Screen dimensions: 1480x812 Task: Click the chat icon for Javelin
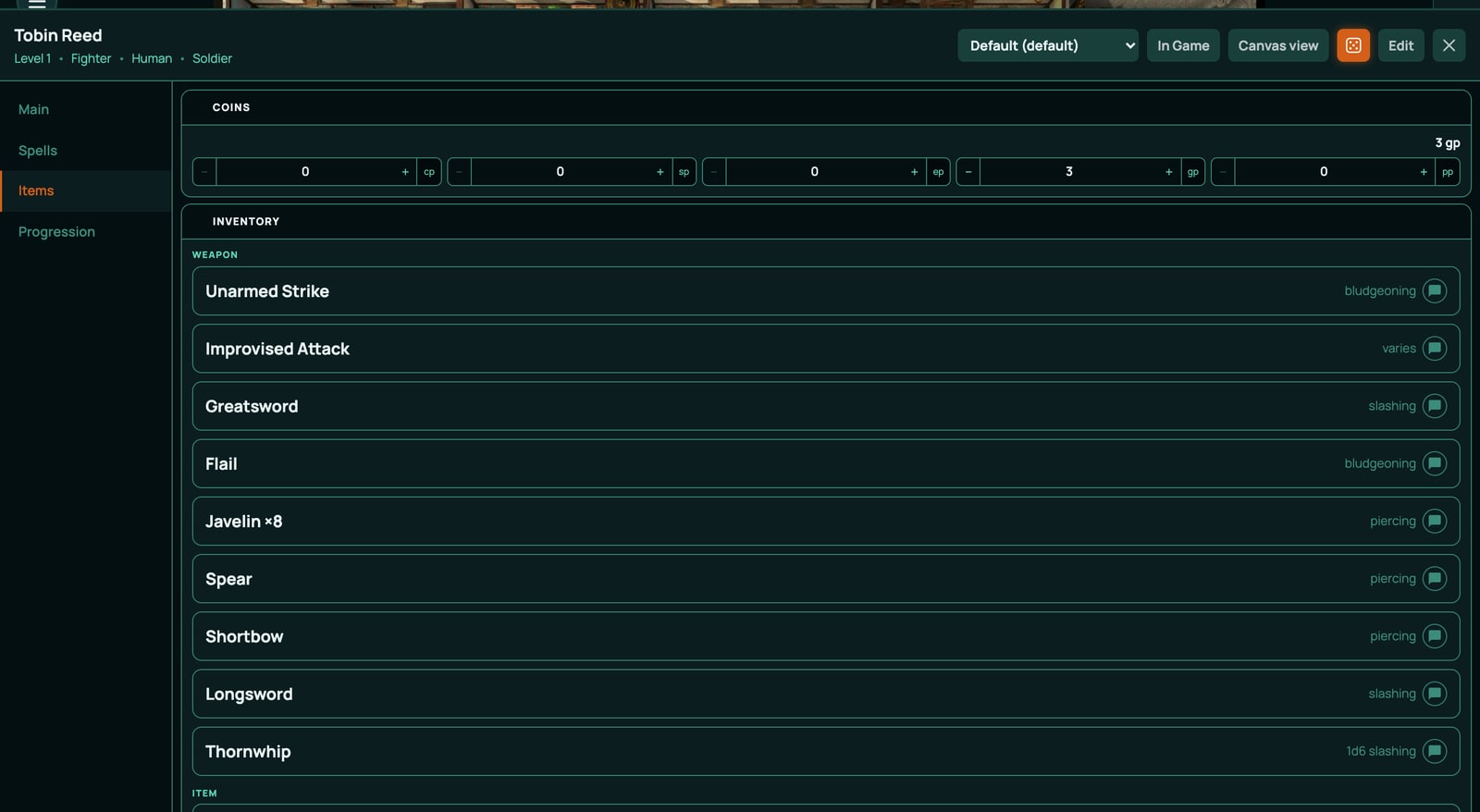click(x=1435, y=522)
